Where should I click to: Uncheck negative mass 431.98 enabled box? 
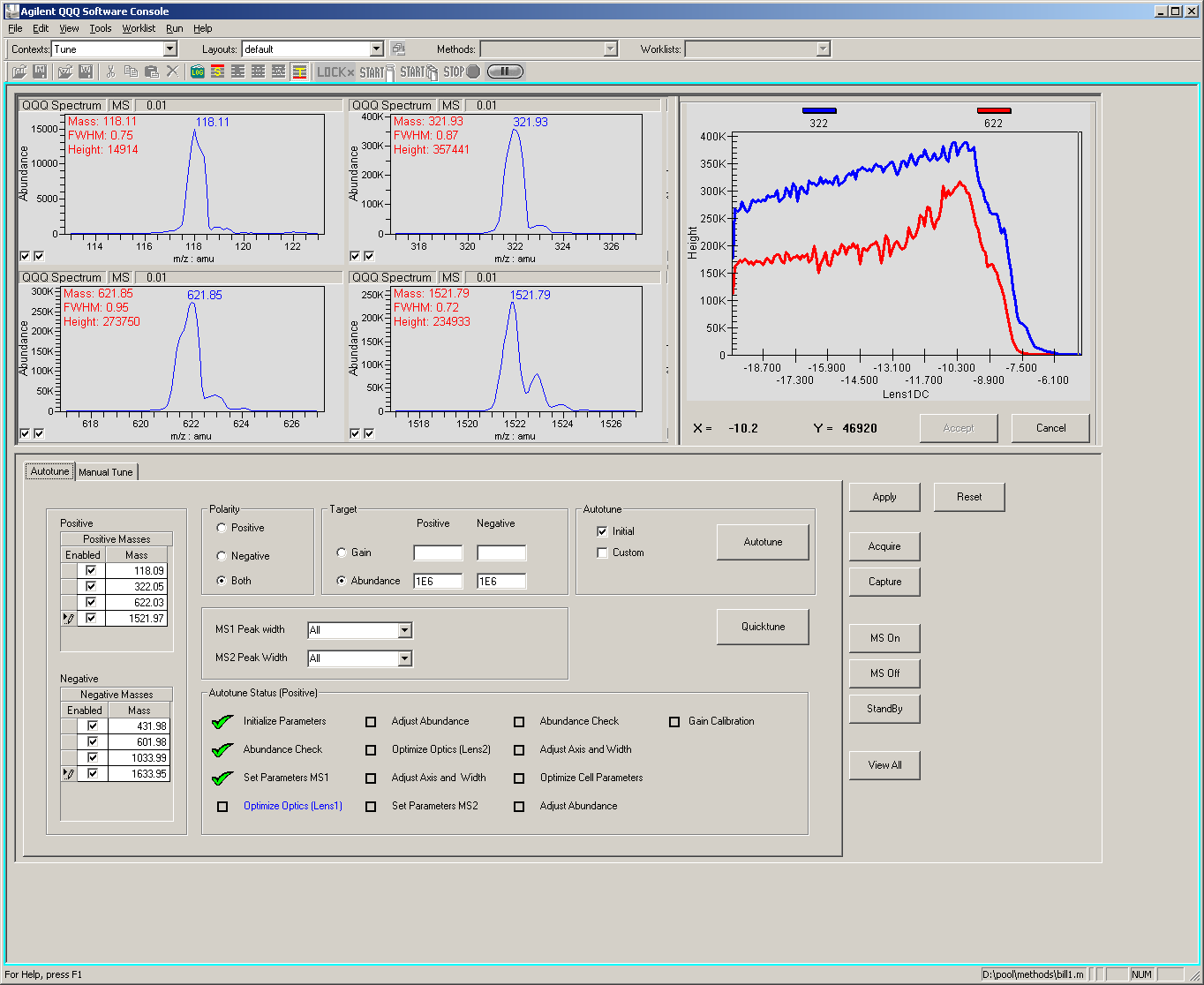92,726
